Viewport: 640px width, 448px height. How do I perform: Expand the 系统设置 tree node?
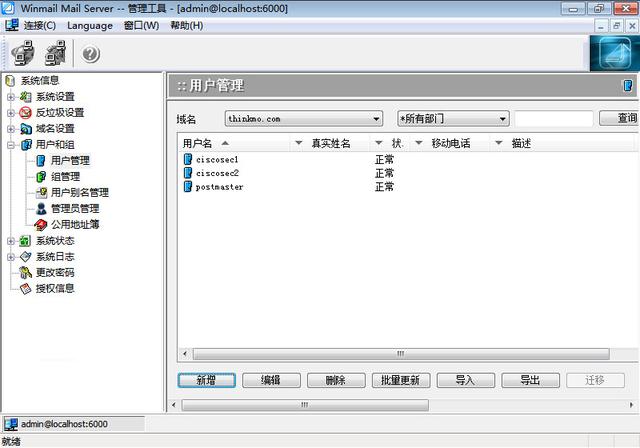pos(11,97)
